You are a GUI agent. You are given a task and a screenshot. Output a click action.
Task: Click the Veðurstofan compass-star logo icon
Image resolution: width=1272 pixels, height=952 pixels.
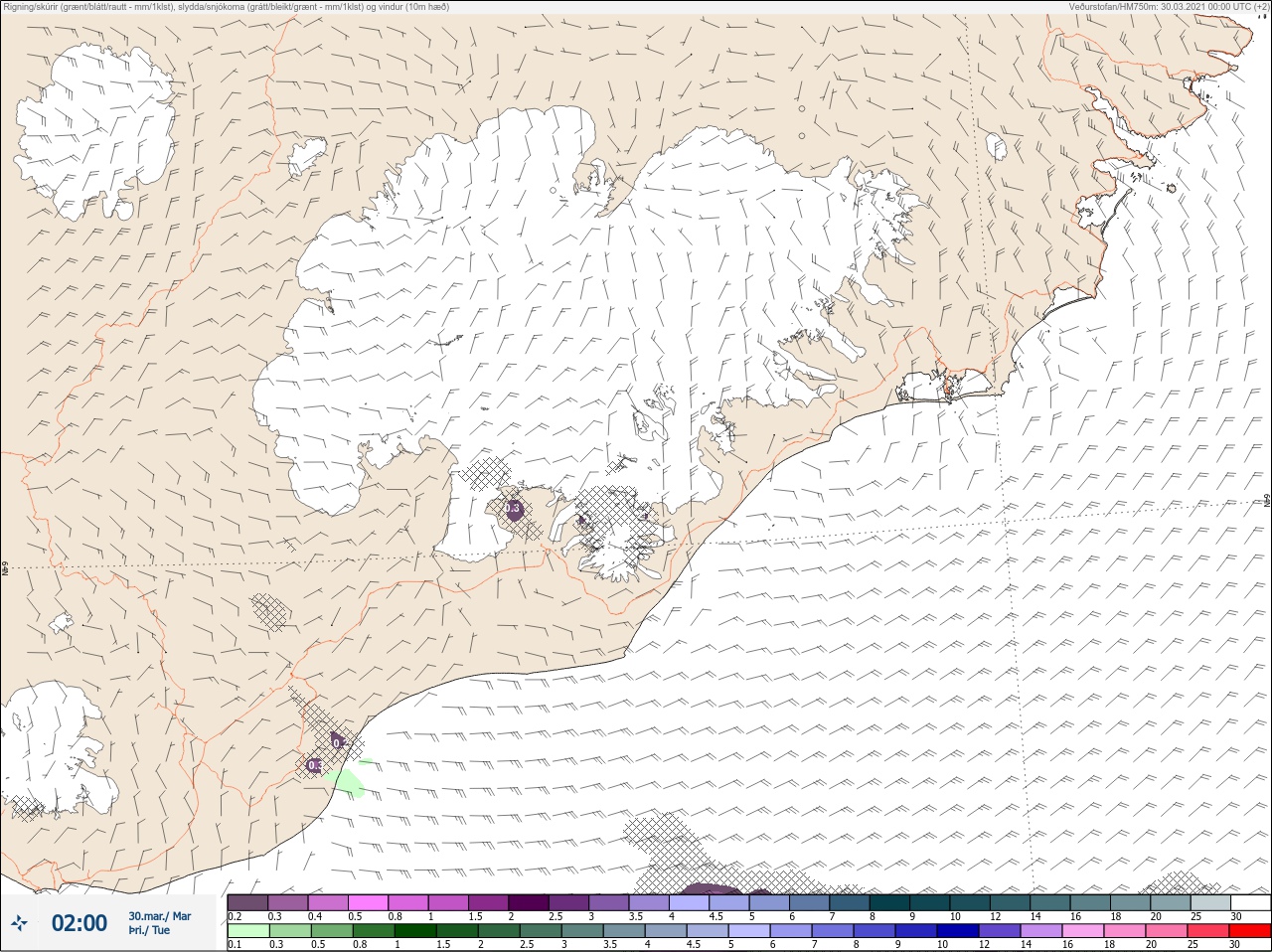[x=21, y=923]
